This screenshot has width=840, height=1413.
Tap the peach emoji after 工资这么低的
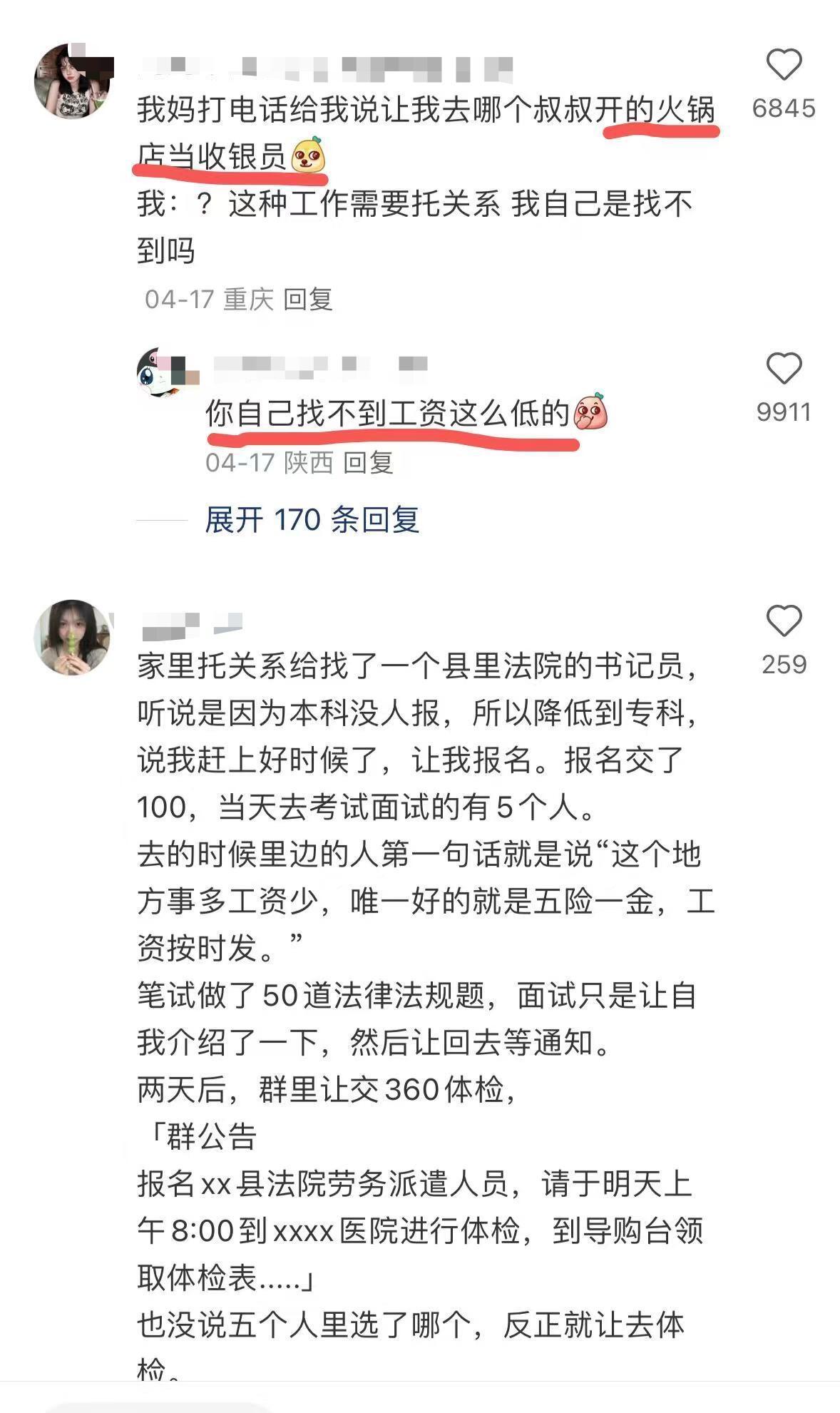590,412
